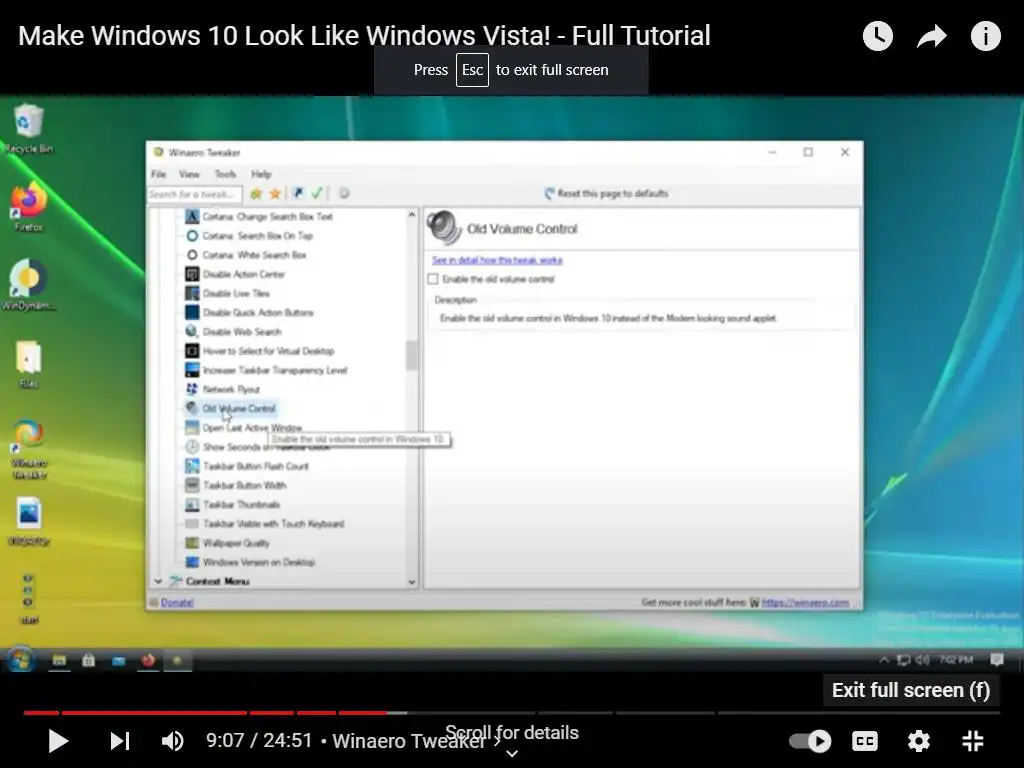Mute the video volume
This screenshot has height=768, width=1024.
tap(173, 741)
